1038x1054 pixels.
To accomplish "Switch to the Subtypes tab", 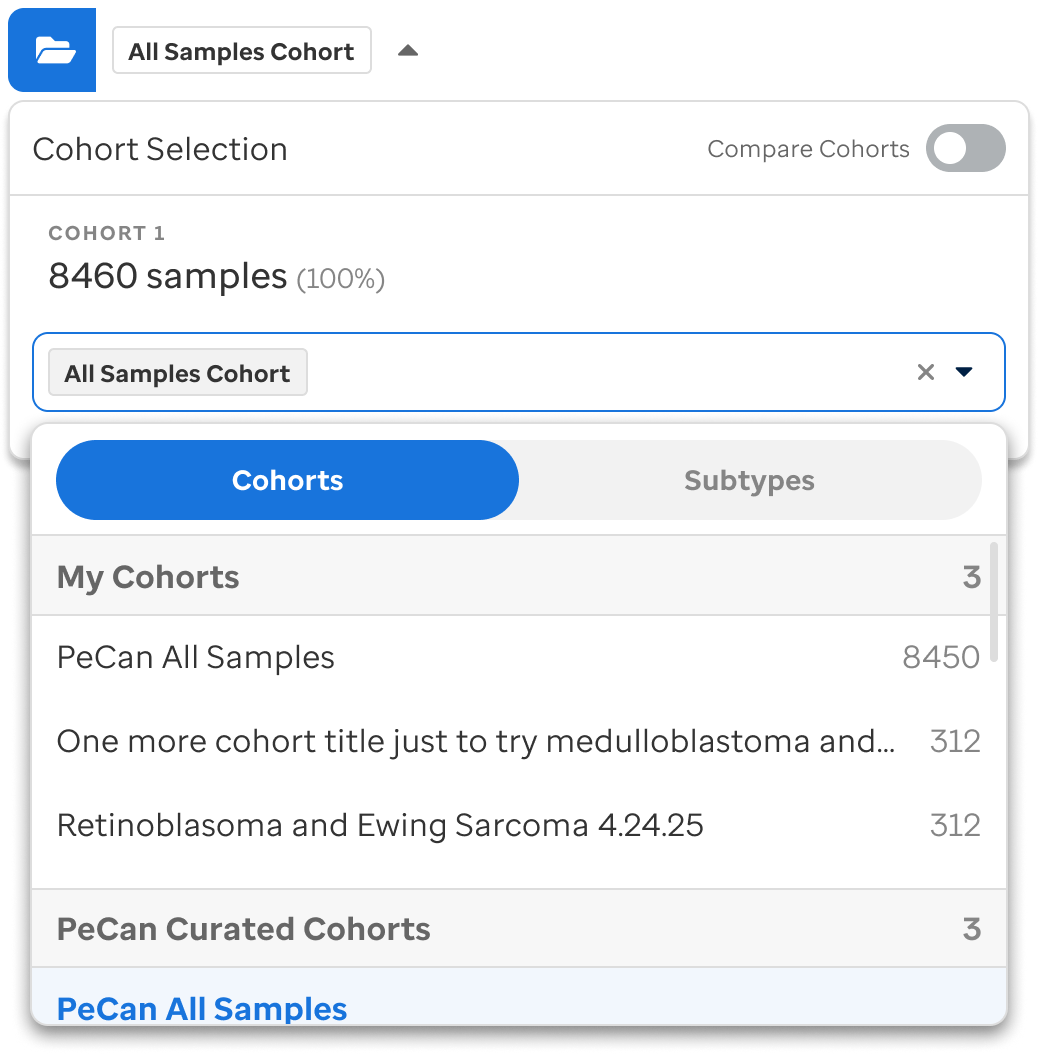I will [749, 480].
